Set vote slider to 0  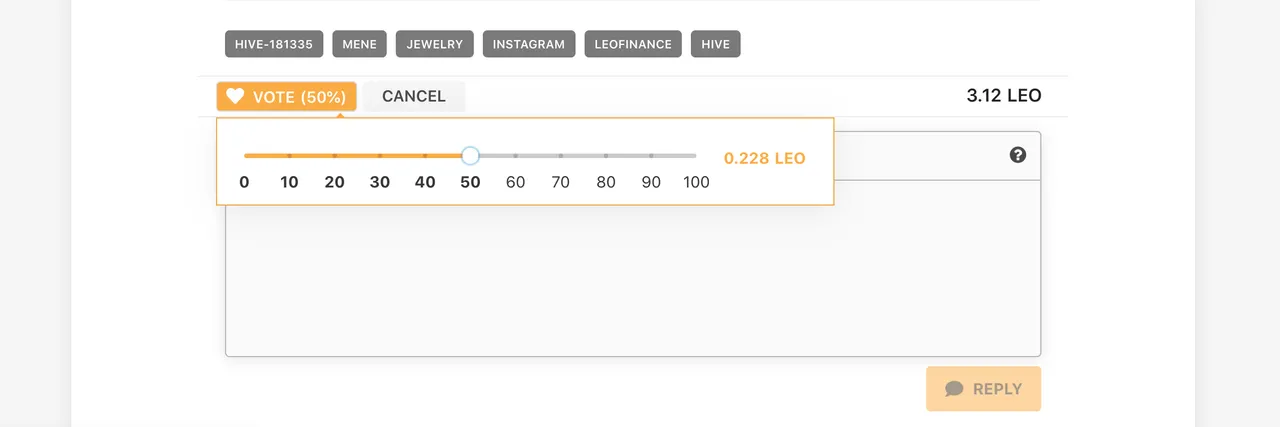244,156
